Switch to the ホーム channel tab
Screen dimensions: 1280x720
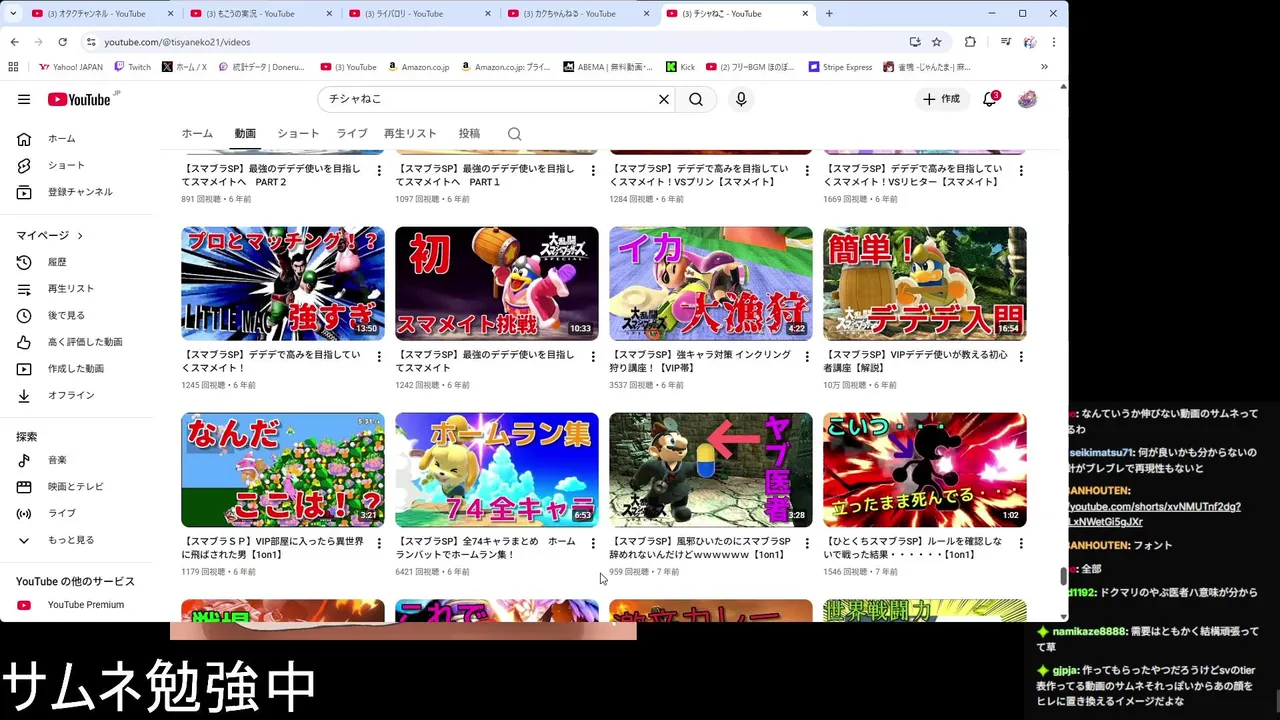pos(197,134)
